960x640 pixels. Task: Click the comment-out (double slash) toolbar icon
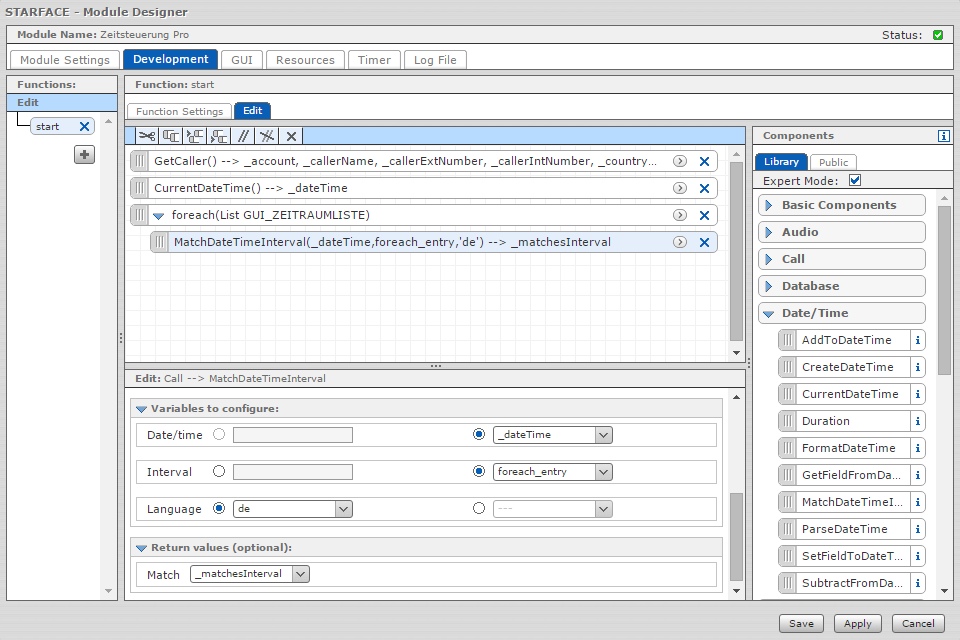pos(243,136)
